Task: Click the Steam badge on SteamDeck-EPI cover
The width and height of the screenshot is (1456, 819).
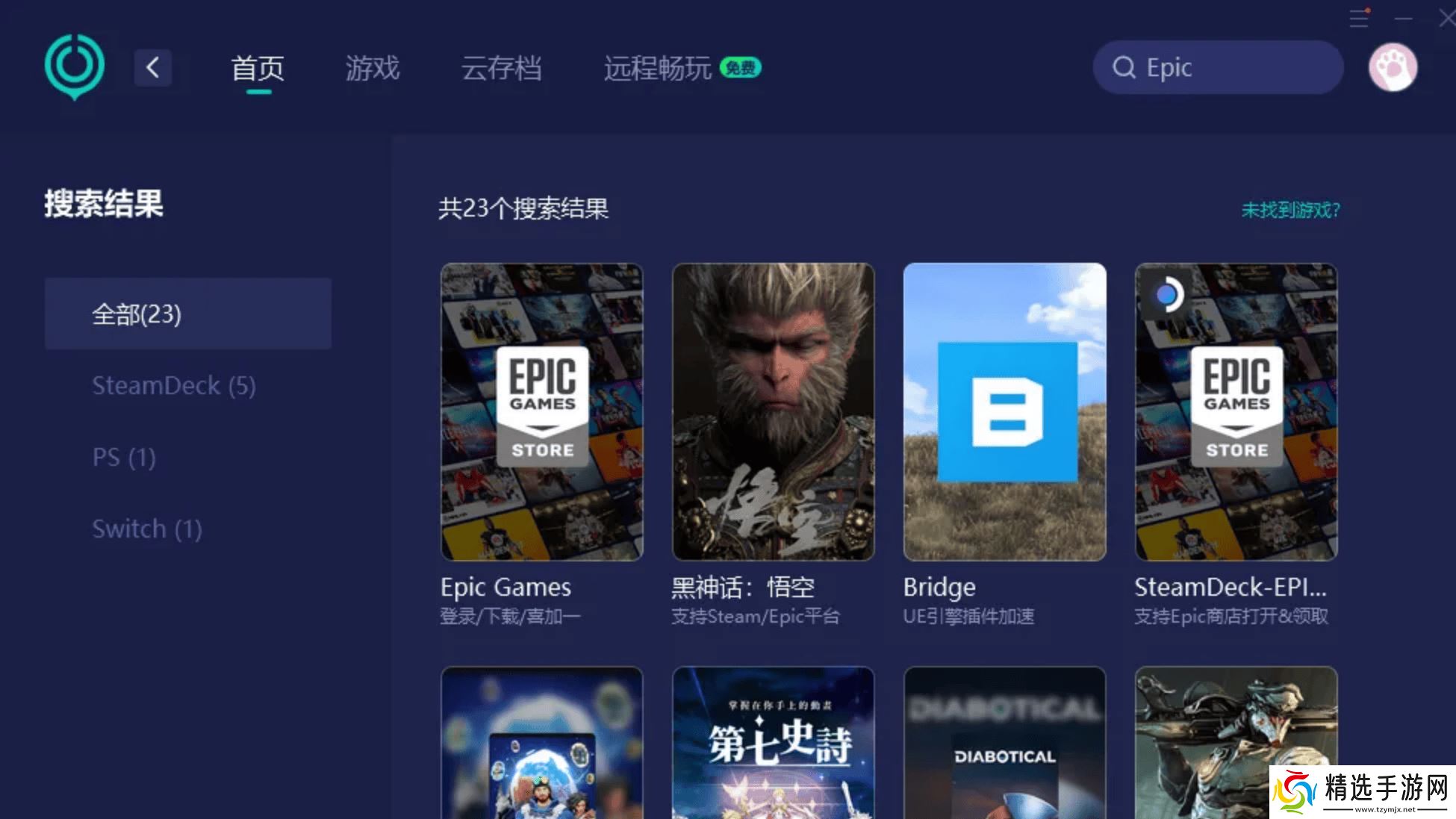Action: tap(1166, 296)
